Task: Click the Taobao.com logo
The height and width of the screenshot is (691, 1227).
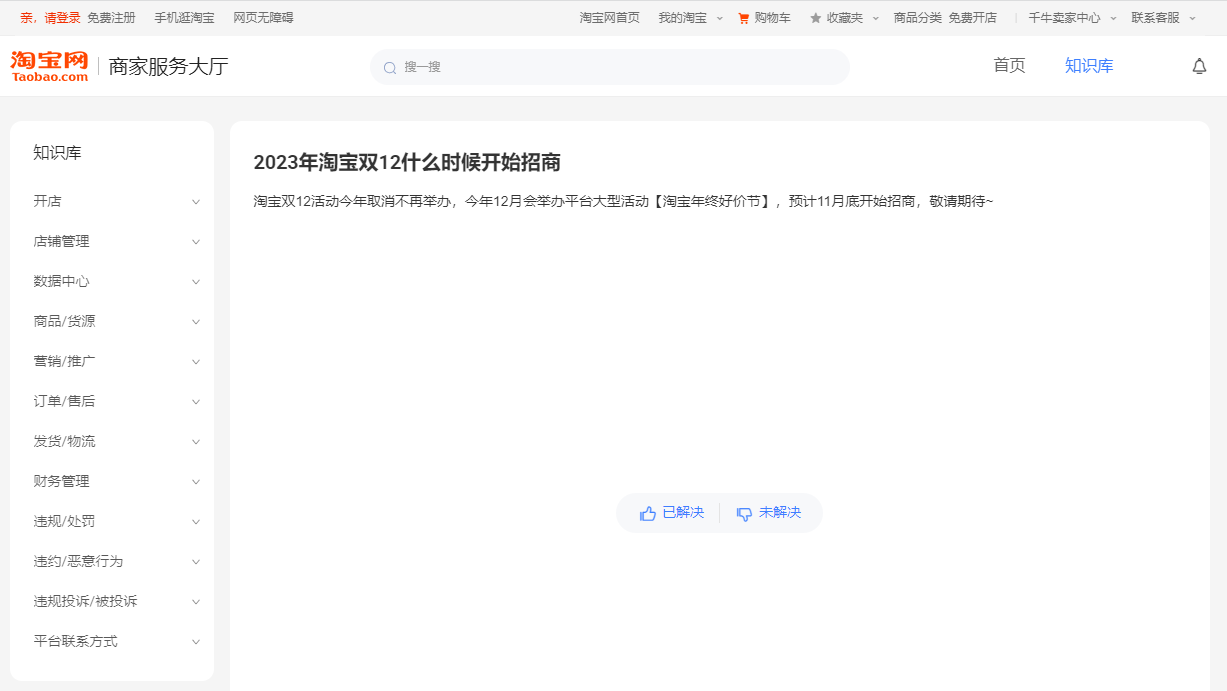Action: [50, 66]
